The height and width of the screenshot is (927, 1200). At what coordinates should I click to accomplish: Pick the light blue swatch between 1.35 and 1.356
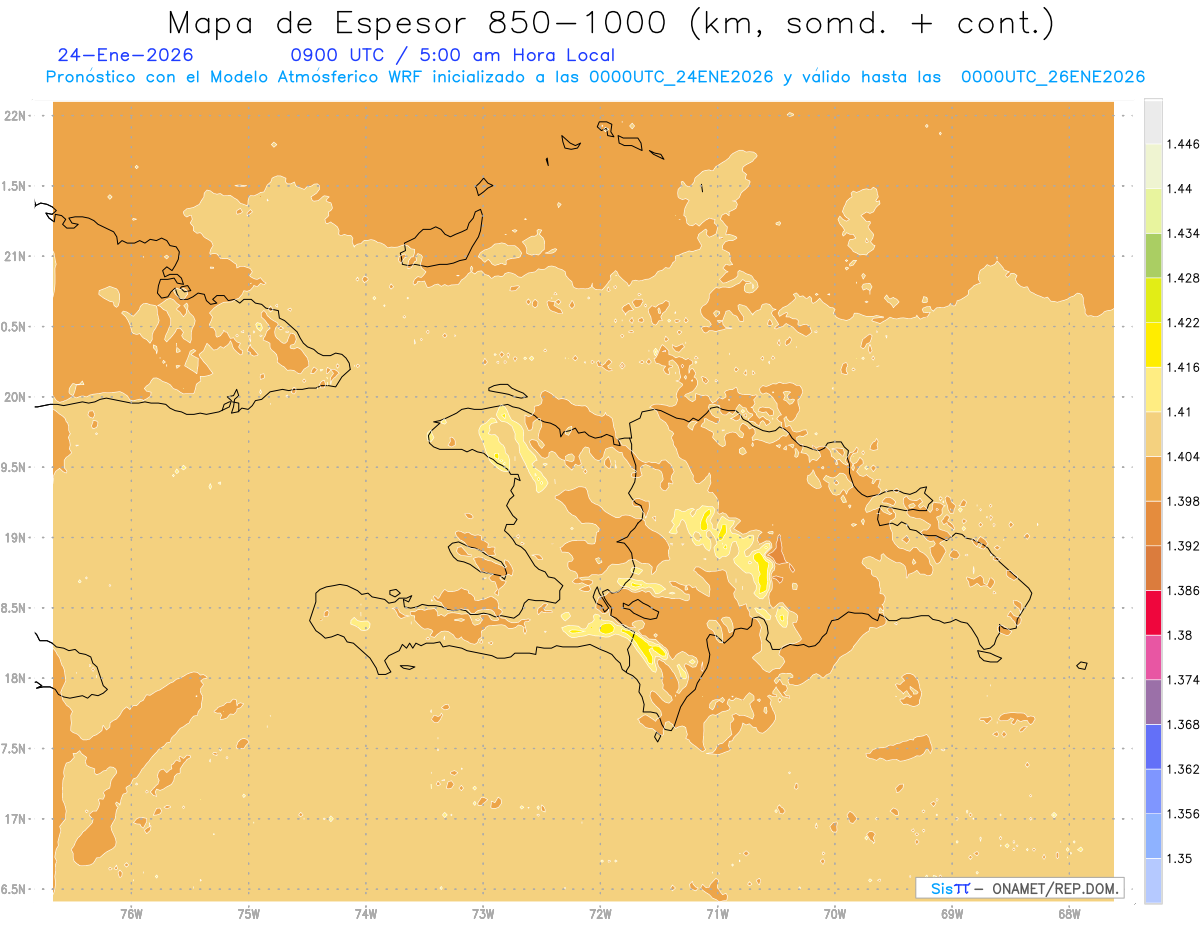tap(1153, 836)
